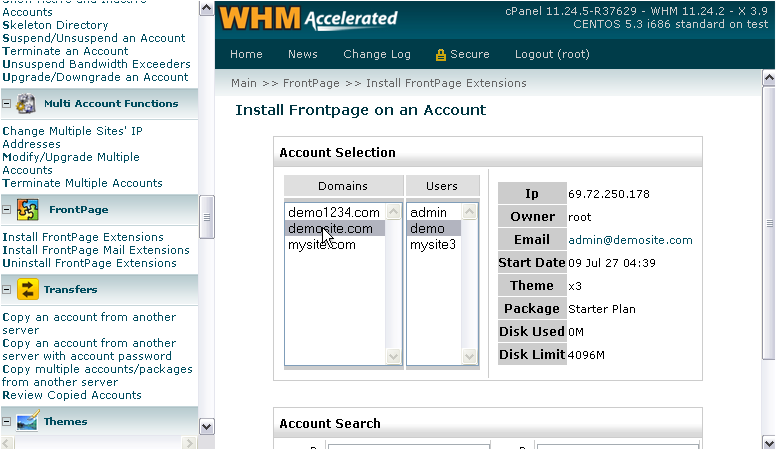This screenshot has height=450, width=776.
Task: Click the IP value 69.72.250.178
Action: click(609, 194)
